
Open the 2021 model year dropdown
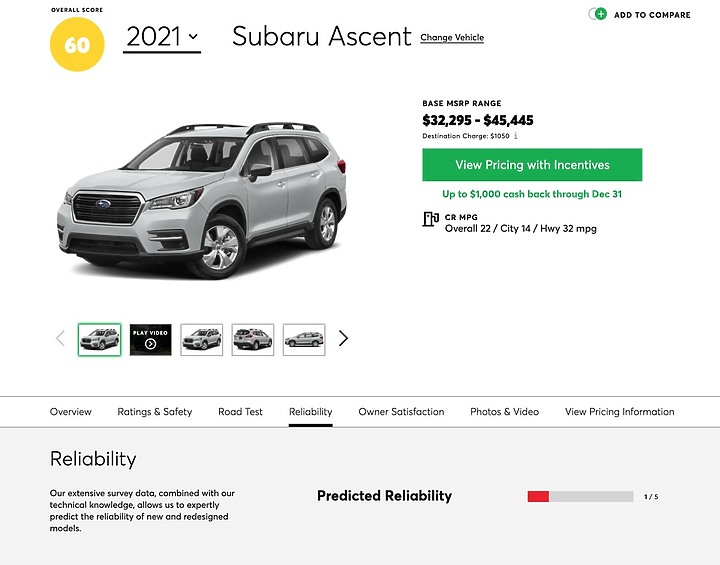162,37
